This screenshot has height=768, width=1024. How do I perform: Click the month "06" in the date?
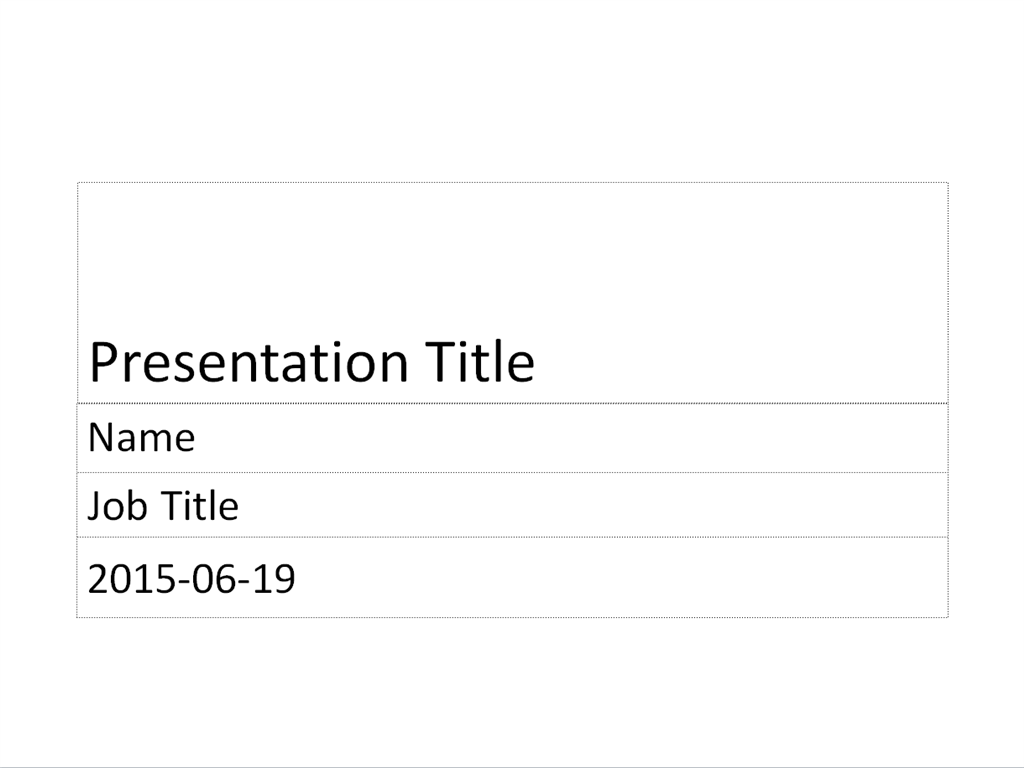pos(204,579)
